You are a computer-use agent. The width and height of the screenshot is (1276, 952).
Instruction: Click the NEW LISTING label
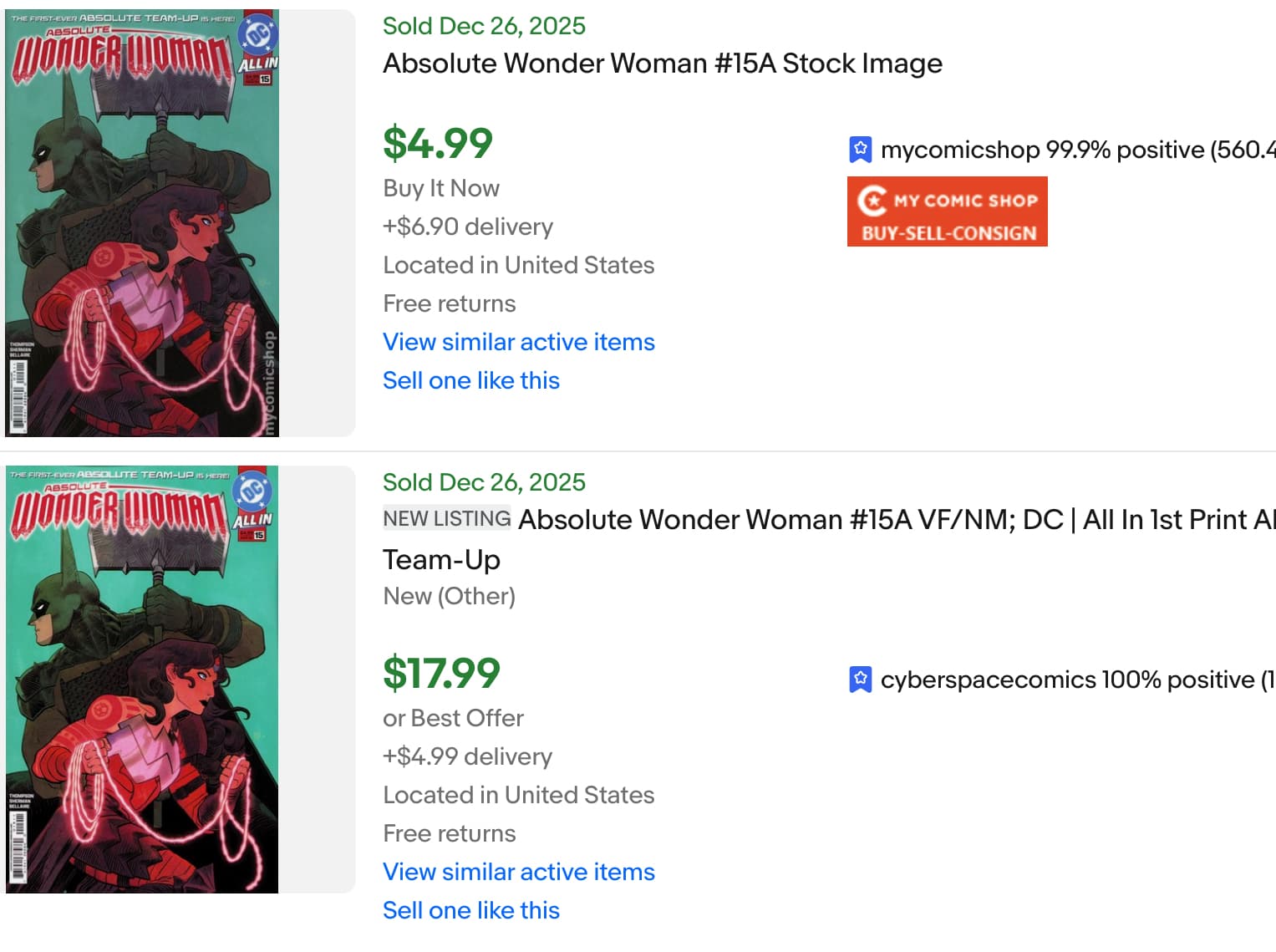click(446, 519)
